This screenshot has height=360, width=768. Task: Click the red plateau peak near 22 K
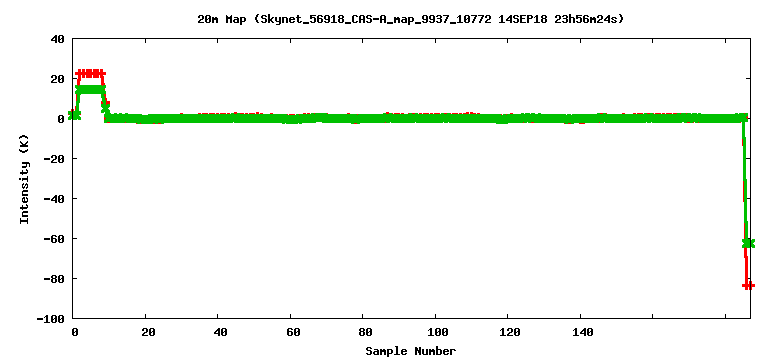tap(91, 73)
